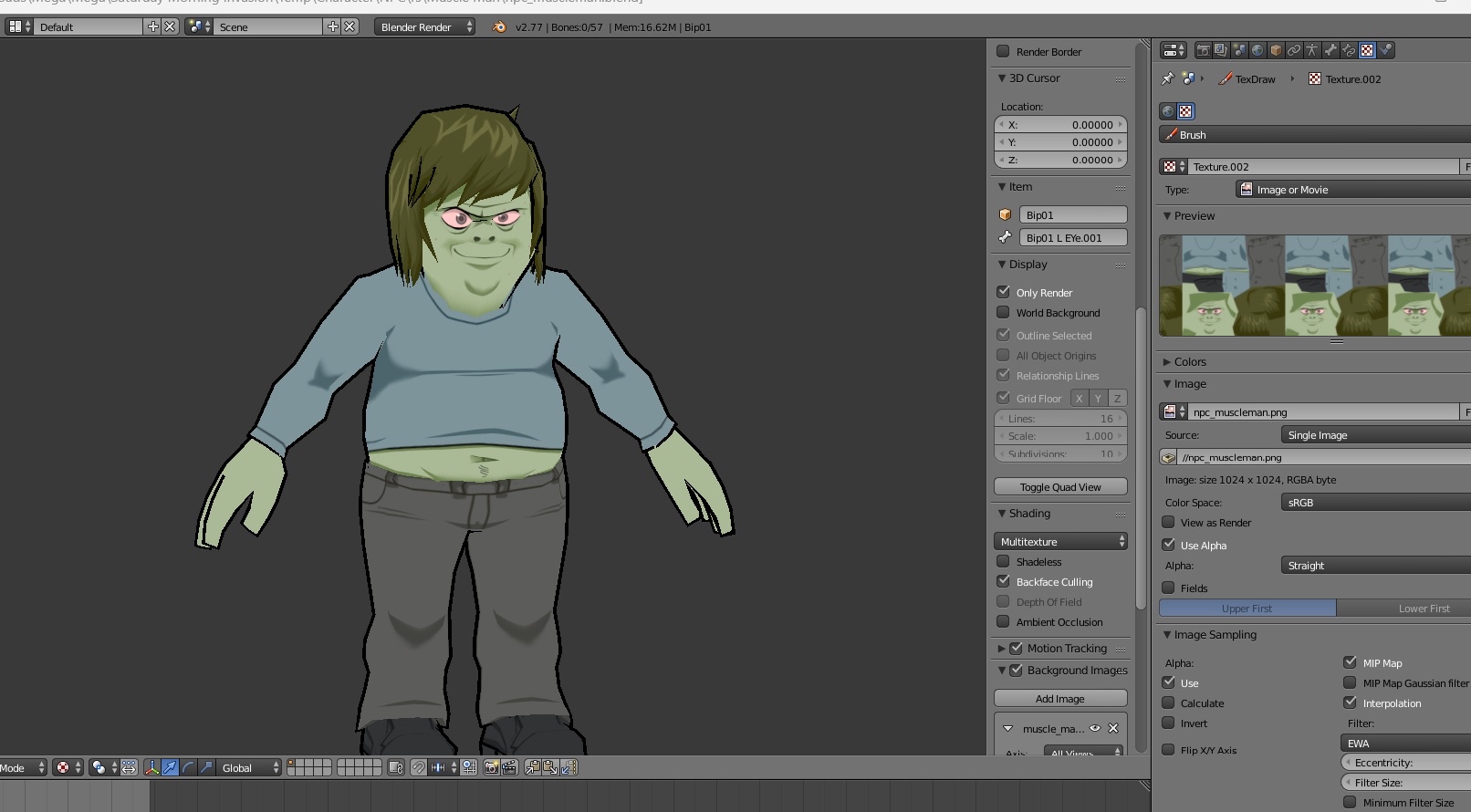Click the pin icon in properties breadcrumb

point(1168,78)
